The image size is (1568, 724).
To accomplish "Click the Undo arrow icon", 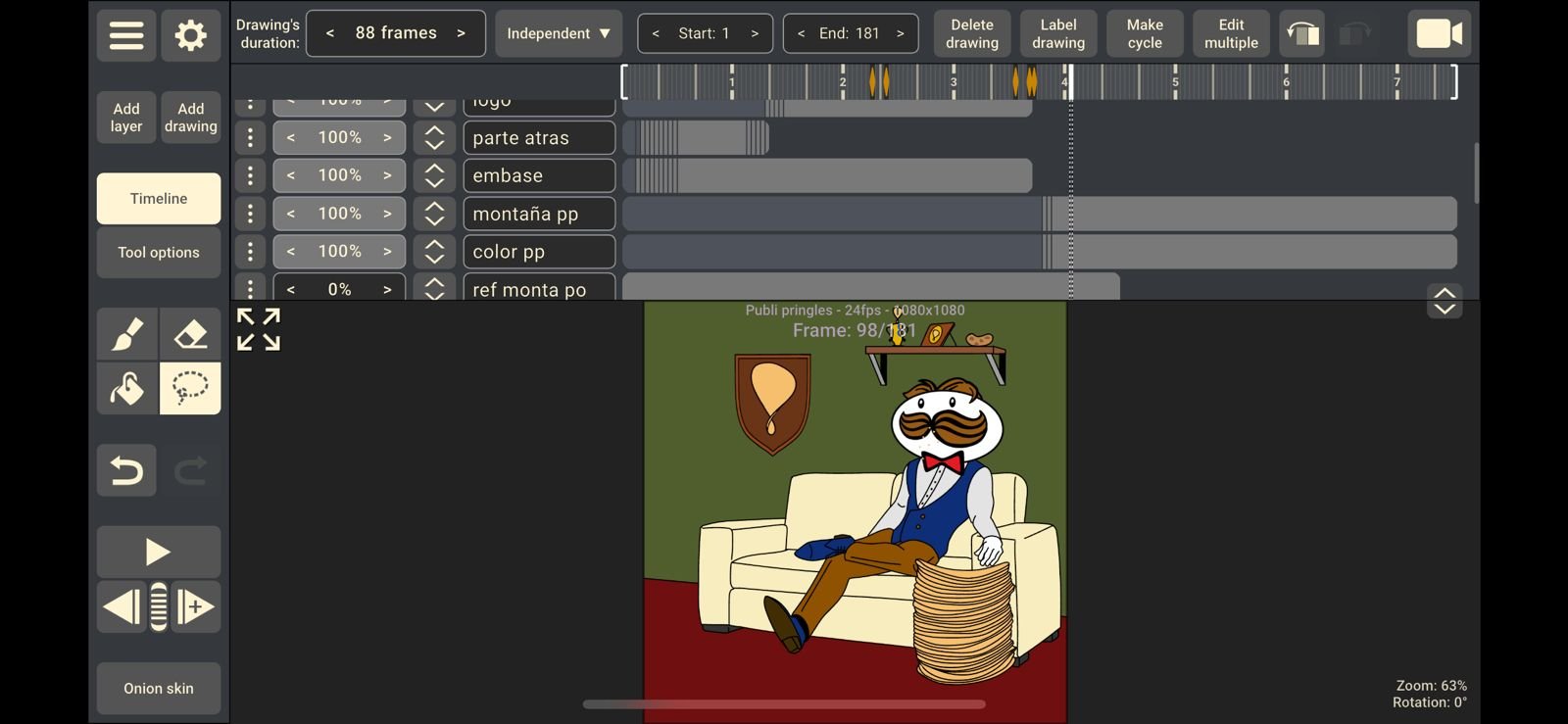I will coord(126,471).
